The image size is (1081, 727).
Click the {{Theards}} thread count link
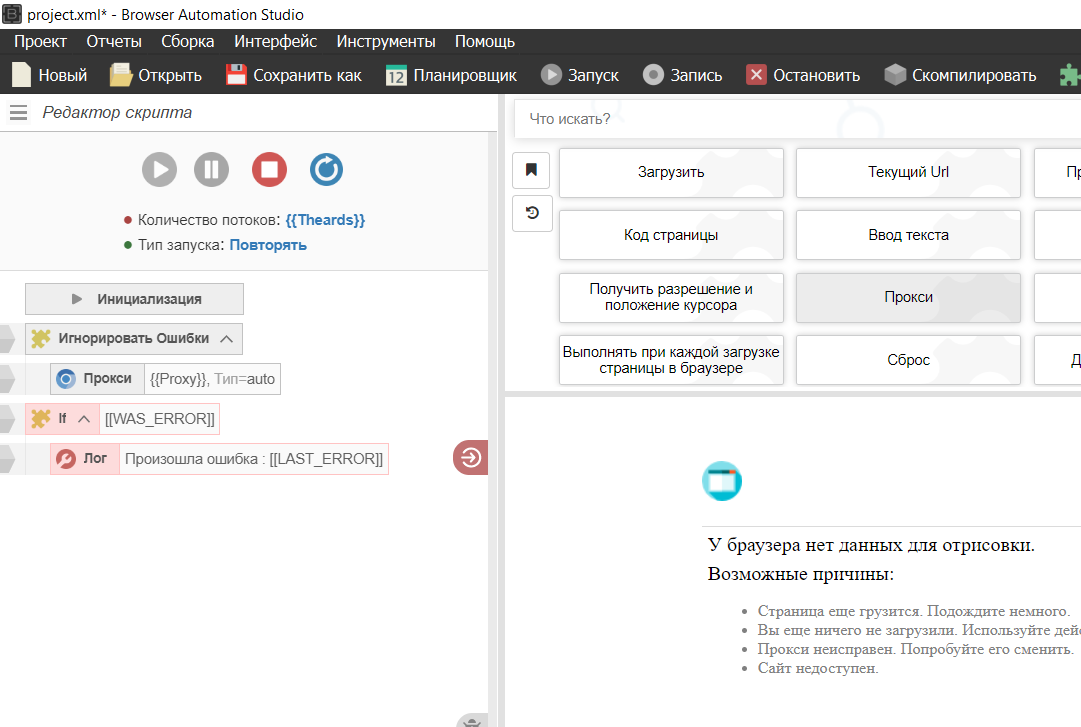[325, 220]
